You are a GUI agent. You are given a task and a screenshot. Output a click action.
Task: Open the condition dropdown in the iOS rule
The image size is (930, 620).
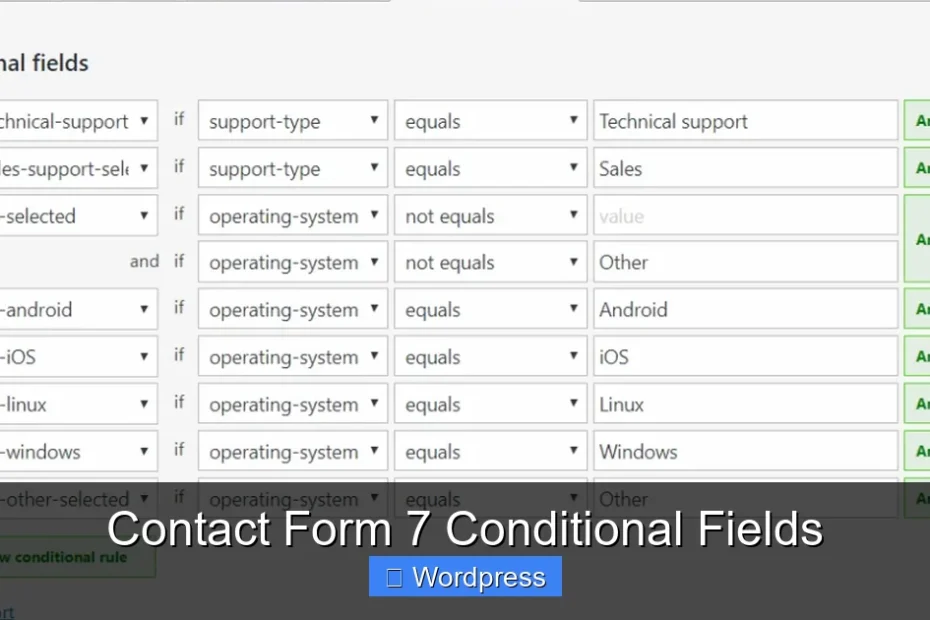[x=490, y=356]
